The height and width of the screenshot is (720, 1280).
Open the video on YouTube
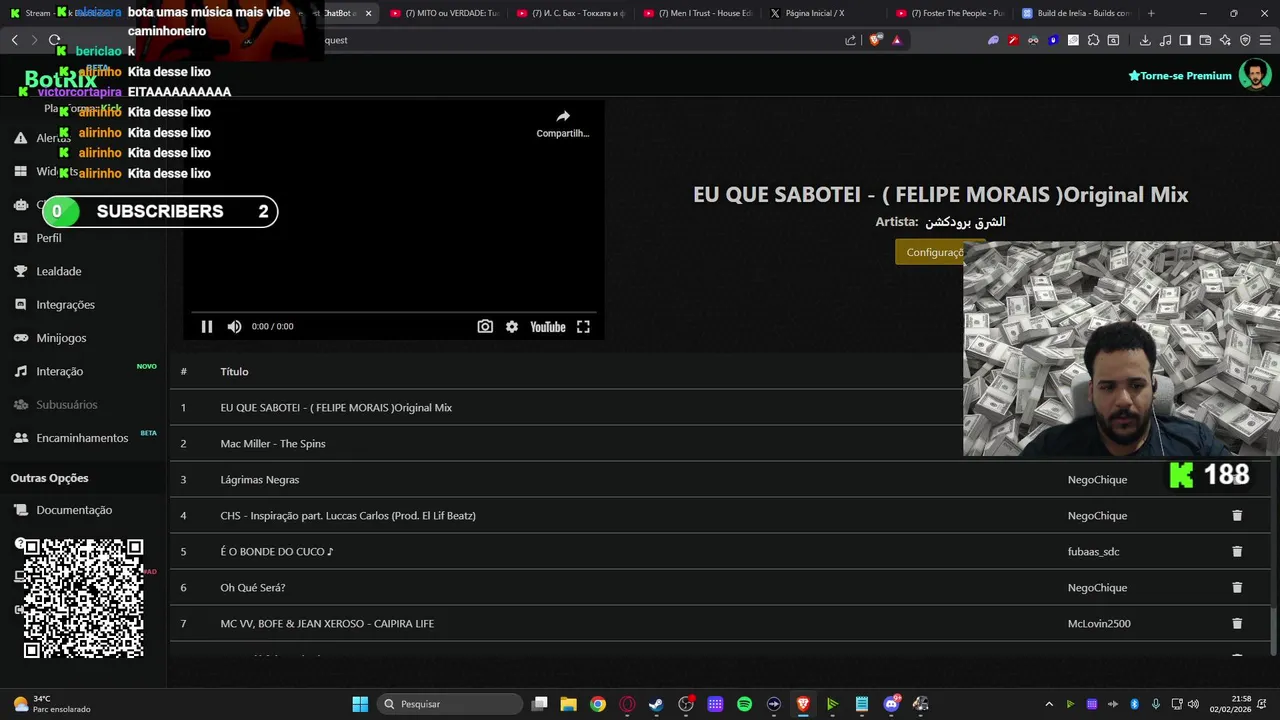pos(548,326)
